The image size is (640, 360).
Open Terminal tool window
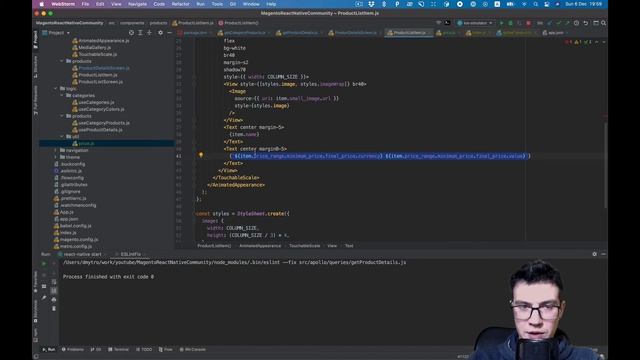pyautogui.click(x=118, y=349)
